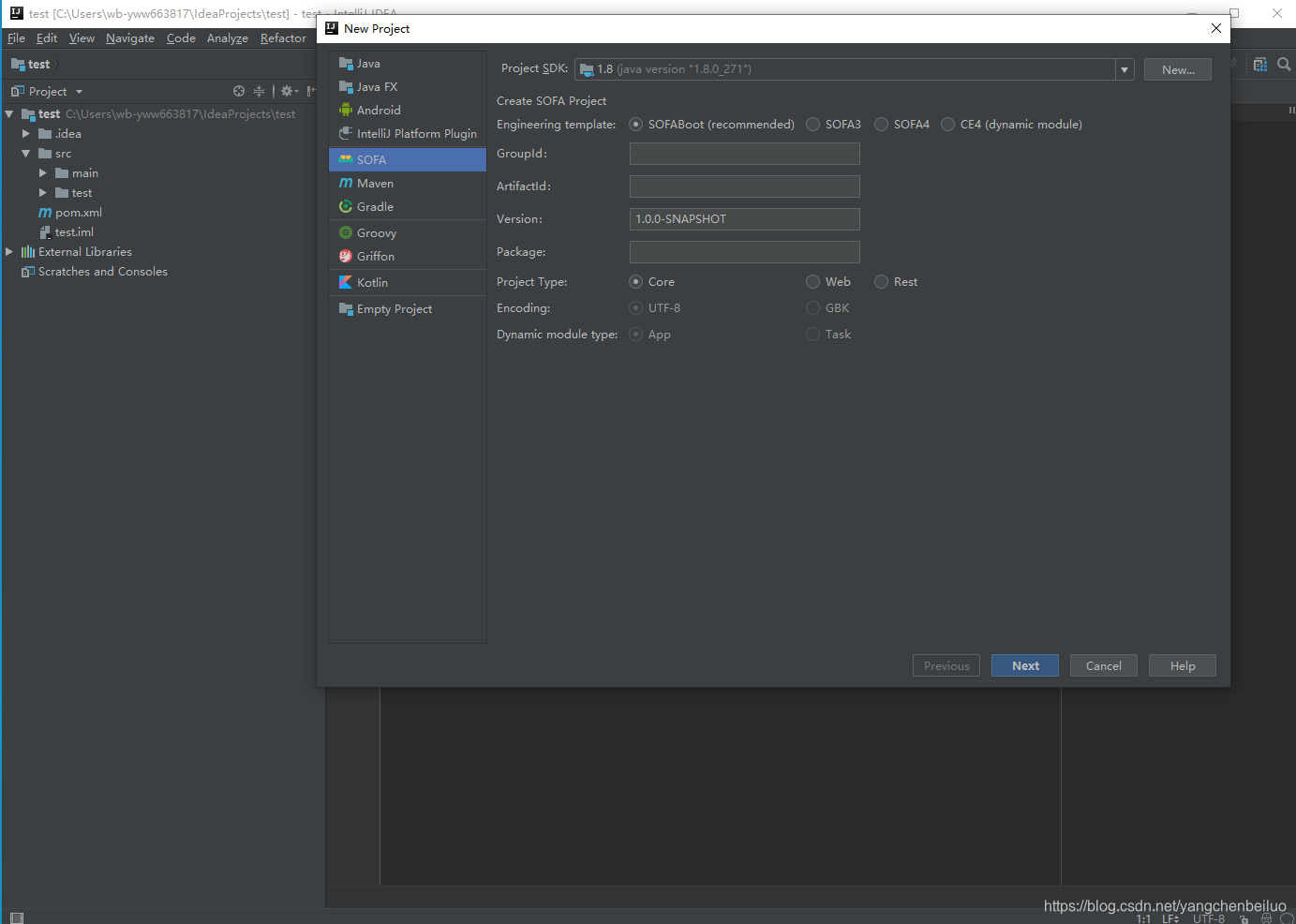Select the Kotlin project type icon
The width and height of the screenshot is (1296, 924).
point(346,282)
